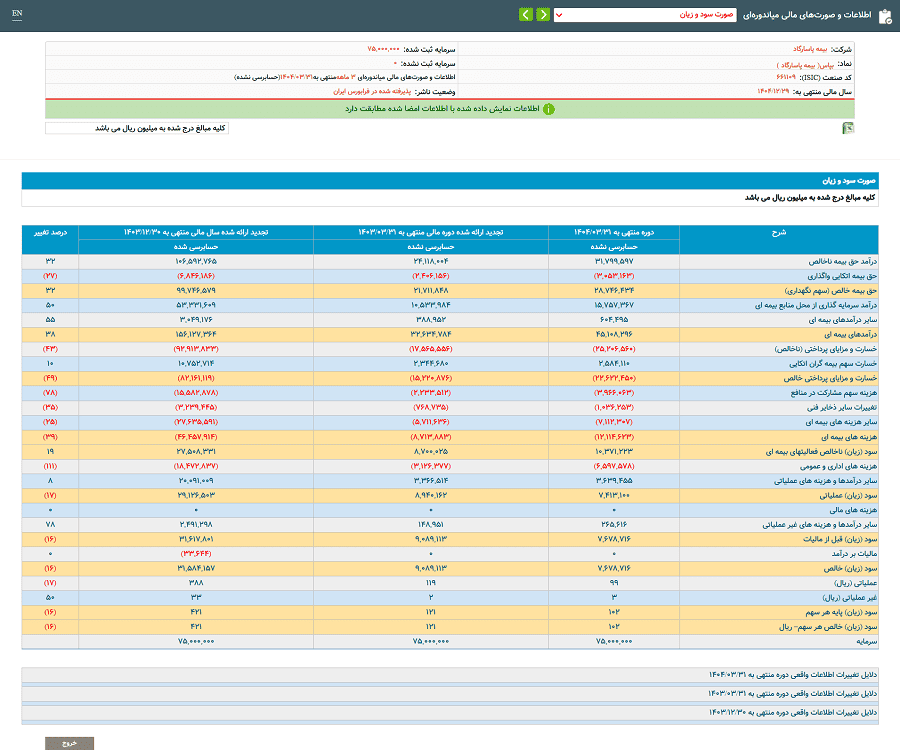Open the صورت سود و زیان statement dropdown

(645, 15)
